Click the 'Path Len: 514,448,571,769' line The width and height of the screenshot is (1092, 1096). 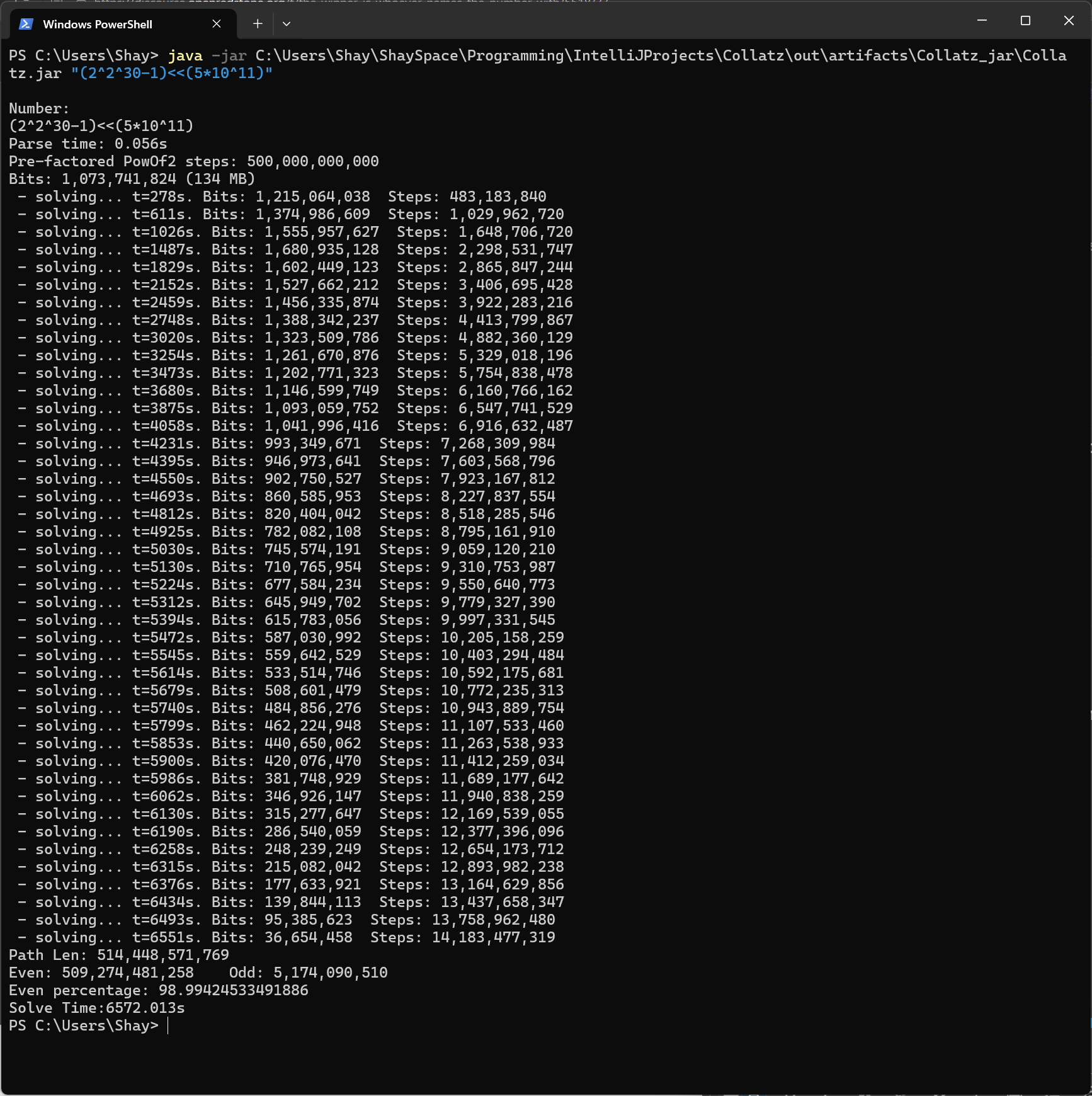pyautogui.click(x=119, y=956)
